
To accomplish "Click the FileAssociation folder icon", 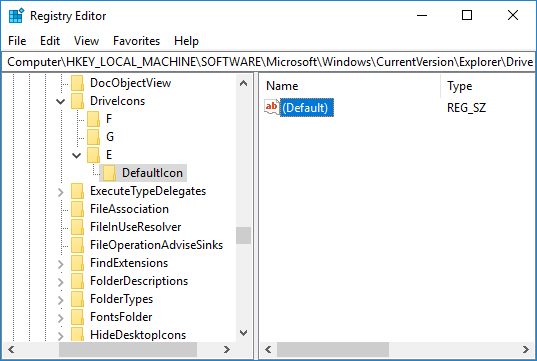I will coord(77,209).
